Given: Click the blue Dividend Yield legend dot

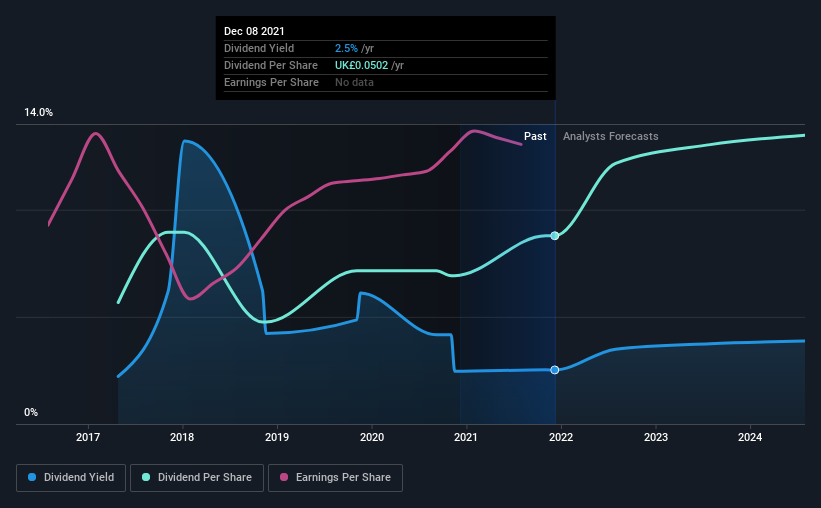Looking at the screenshot, I should pos(32,477).
